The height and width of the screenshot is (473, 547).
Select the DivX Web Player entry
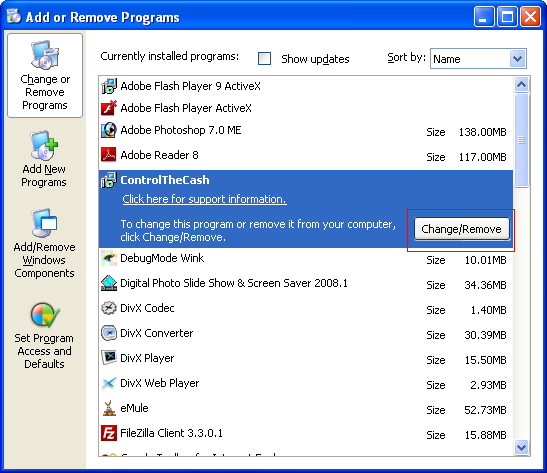306,384
